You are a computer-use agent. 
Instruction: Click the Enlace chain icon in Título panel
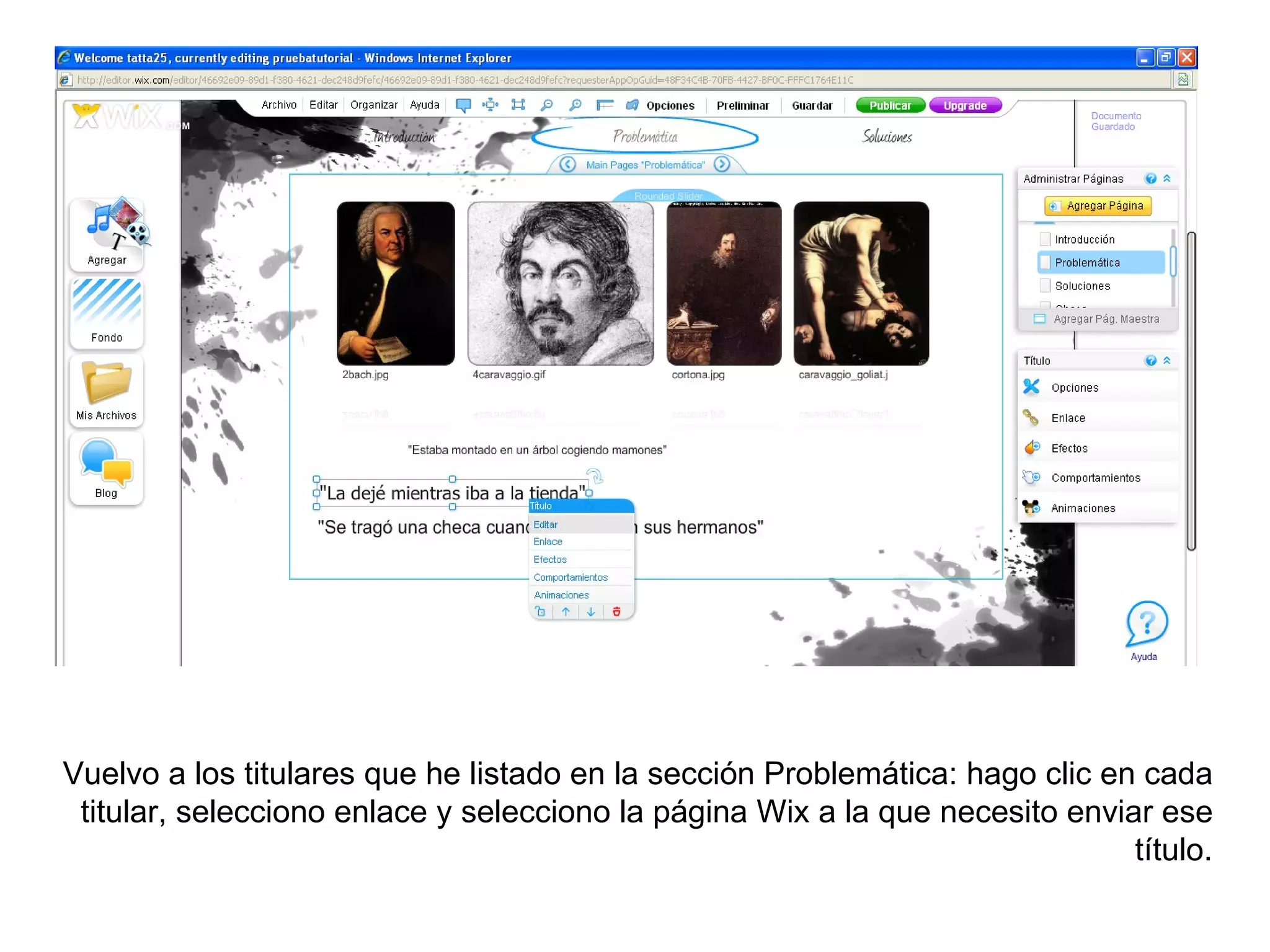tap(1031, 417)
